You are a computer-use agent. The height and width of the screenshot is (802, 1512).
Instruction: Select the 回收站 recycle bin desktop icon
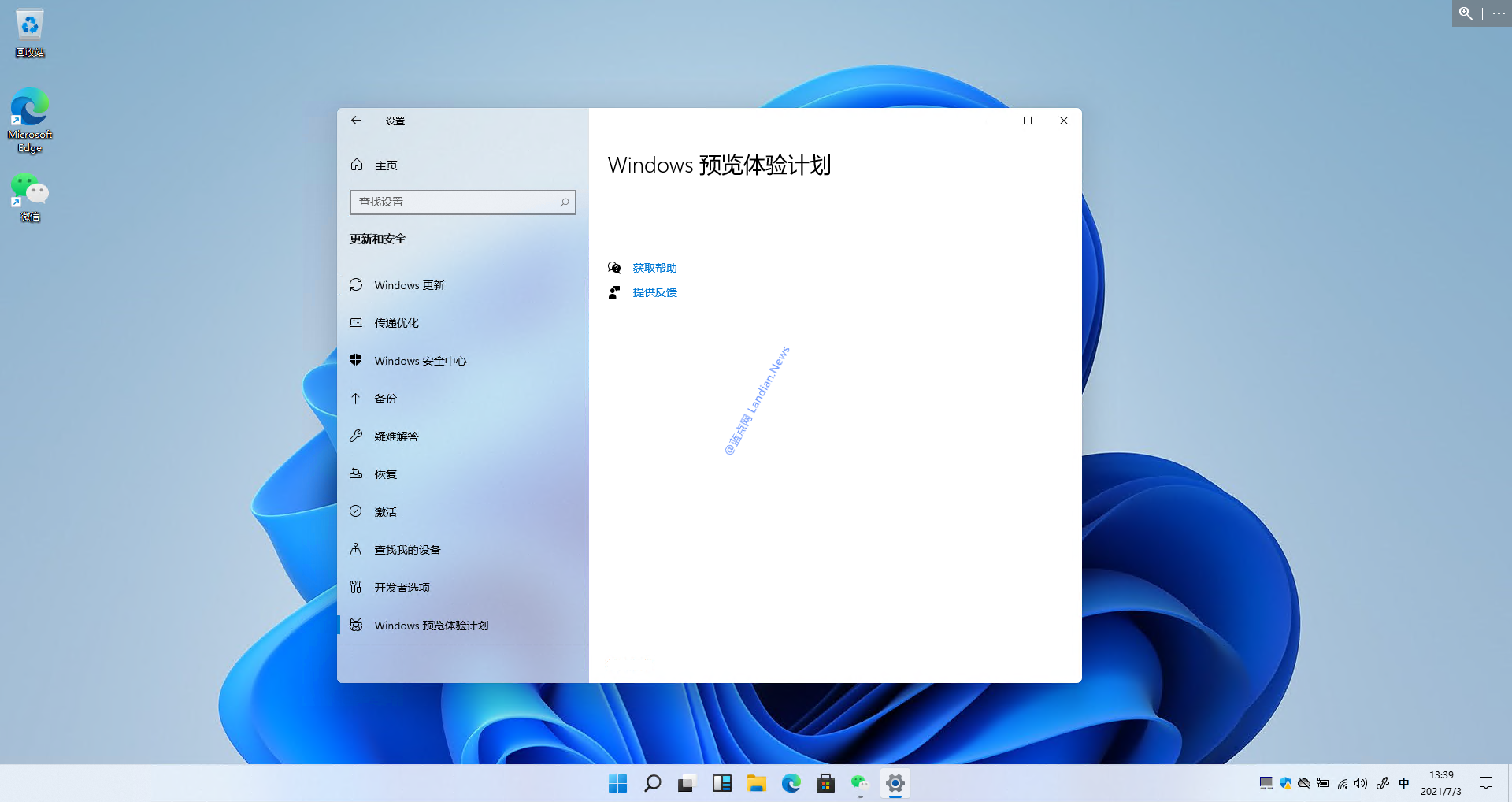(30, 33)
